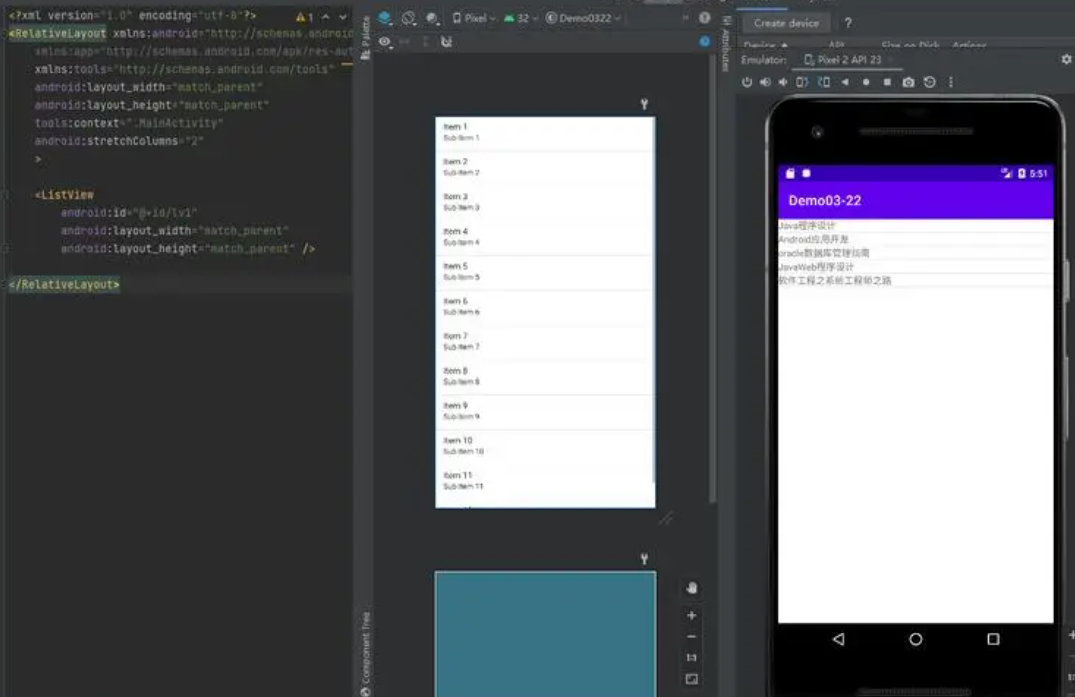Toggle view options eye icon
The width and height of the screenshot is (1075, 697).
pos(385,42)
